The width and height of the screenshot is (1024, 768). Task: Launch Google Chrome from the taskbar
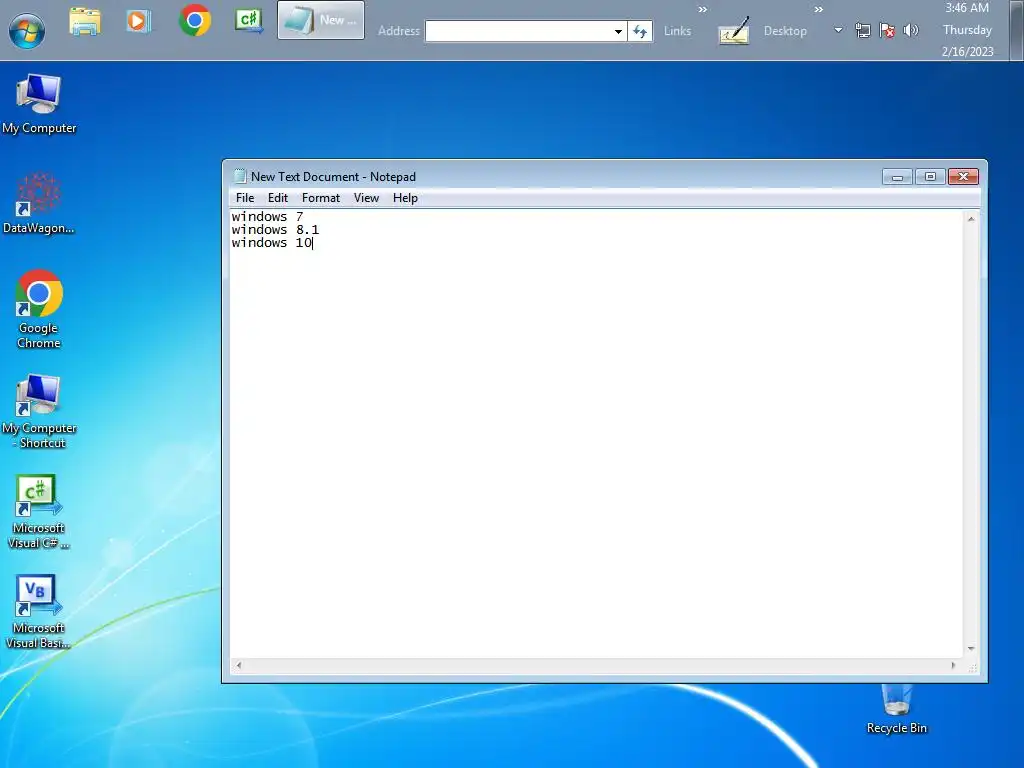195,20
